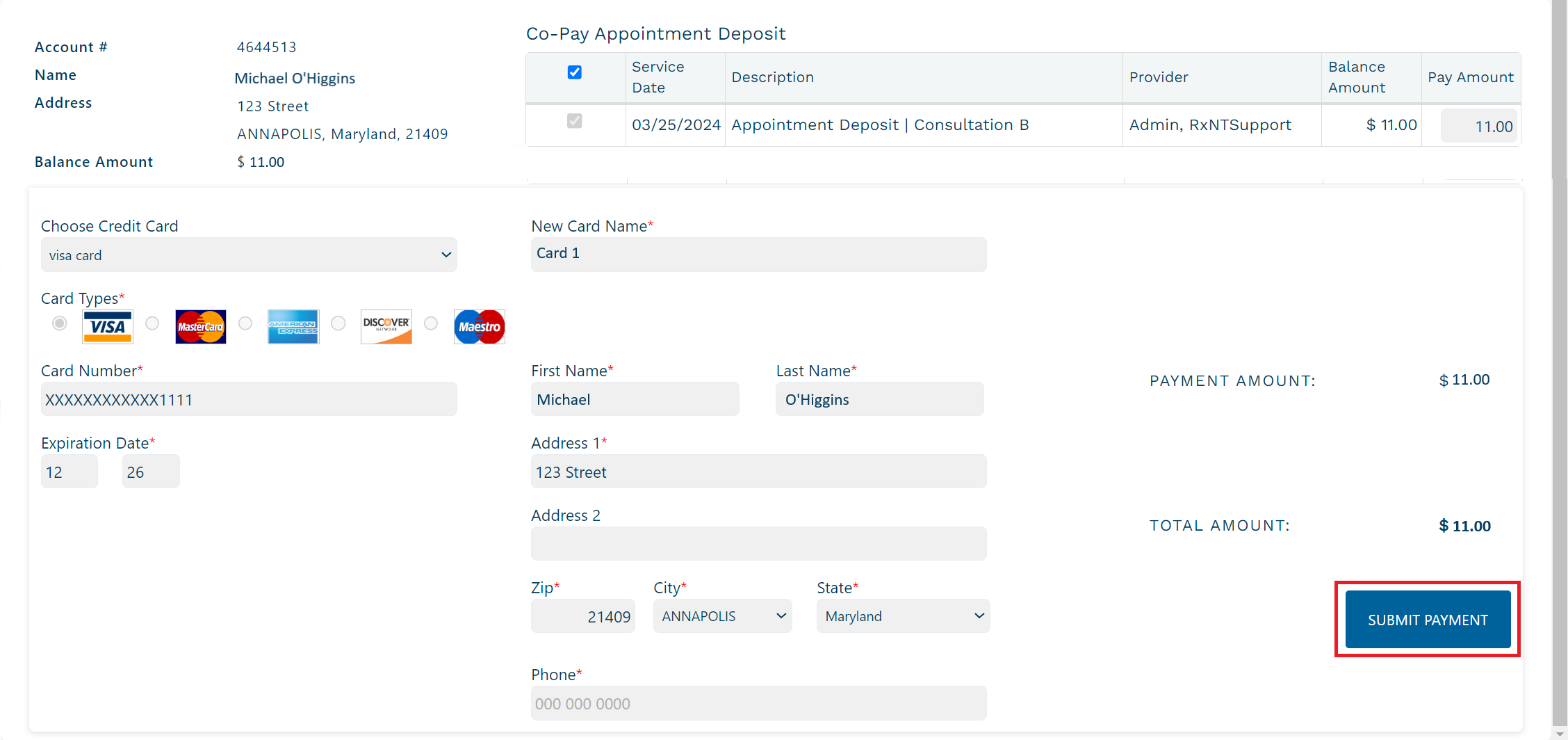The height and width of the screenshot is (740, 1568).
Task: Click the scrollbar down arrow
Action: point(1560,734)
